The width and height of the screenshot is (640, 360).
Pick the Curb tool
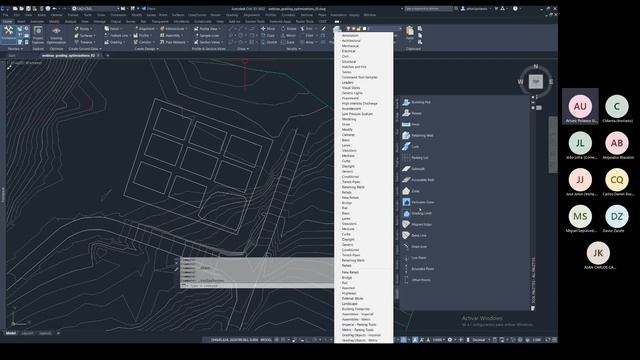(x=411, y=147)
